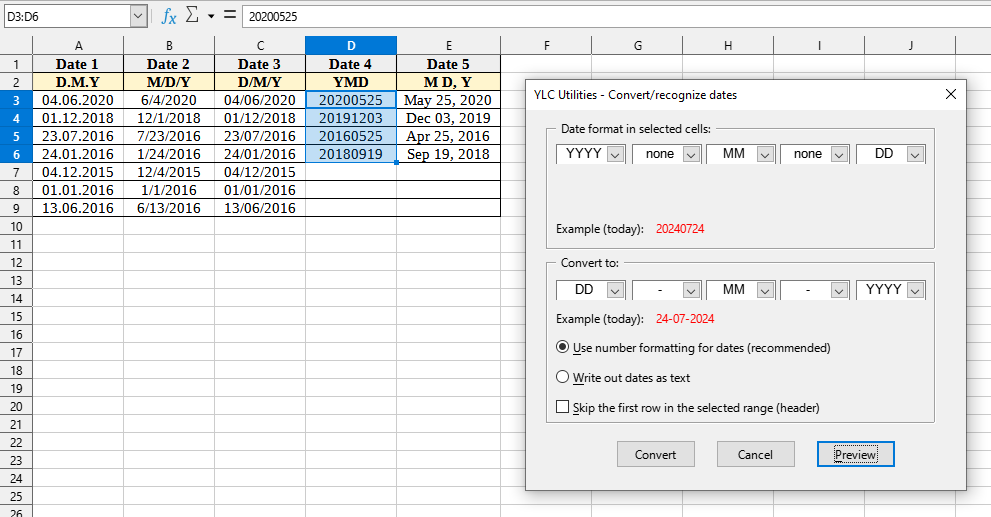
Task: Click cell '12/1/2018'
Action: (x=169, y=118)
